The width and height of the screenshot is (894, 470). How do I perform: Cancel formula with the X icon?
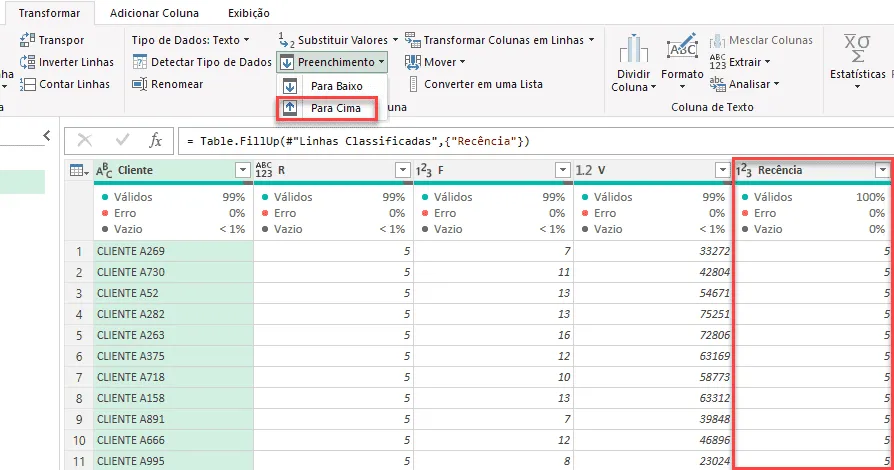click(x=85, y=140)
